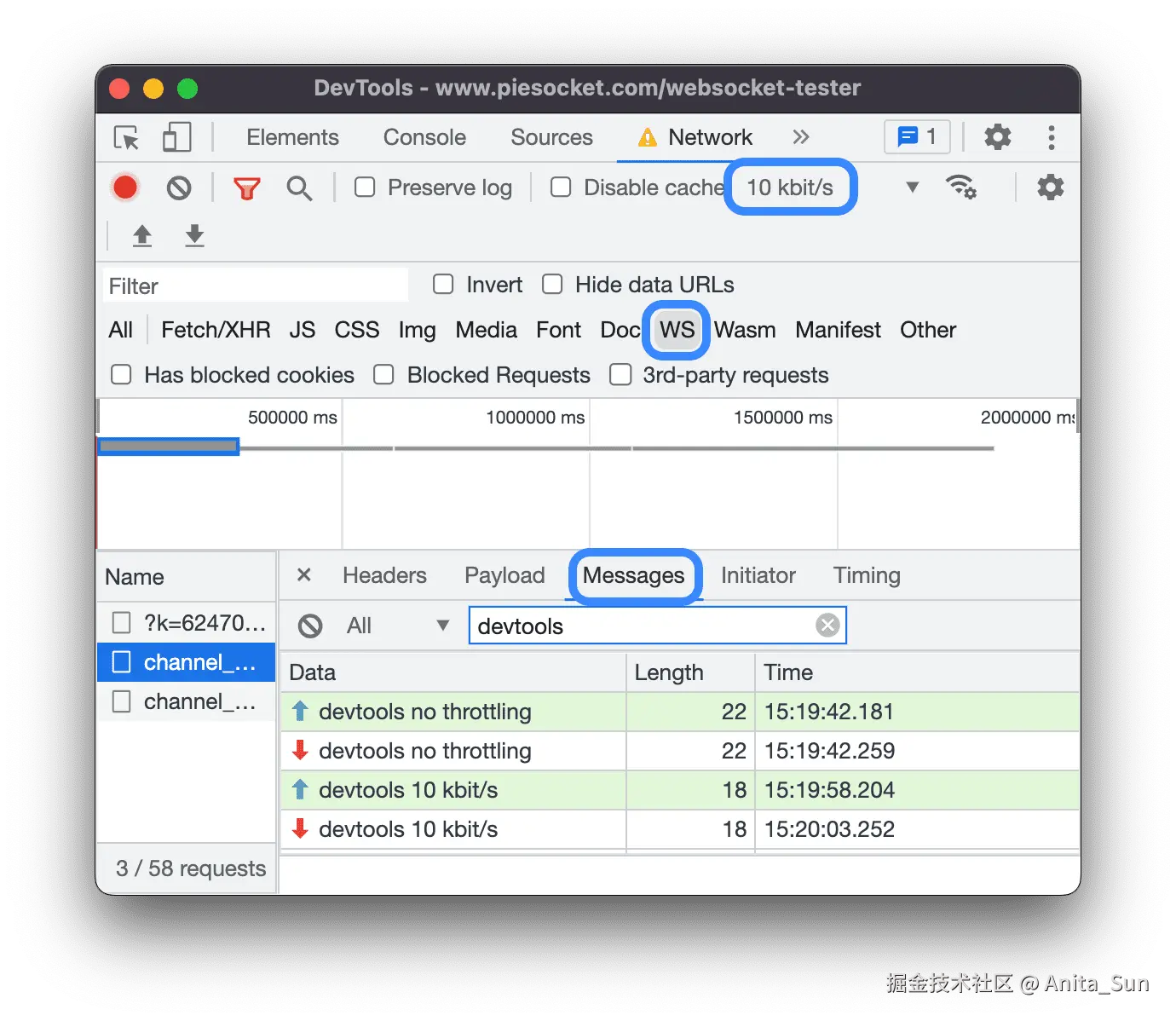The width and height of the screenshot is (1176, 1021).
Task: Switch to the Sources tab
Action: (551, 137)
